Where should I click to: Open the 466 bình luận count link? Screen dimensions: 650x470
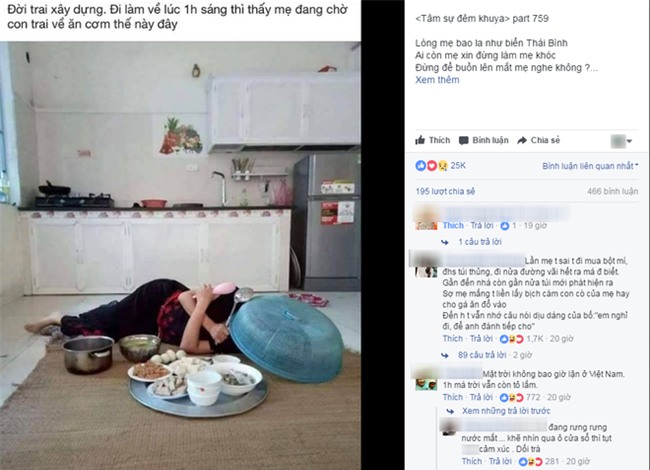(x=612, y=191)
